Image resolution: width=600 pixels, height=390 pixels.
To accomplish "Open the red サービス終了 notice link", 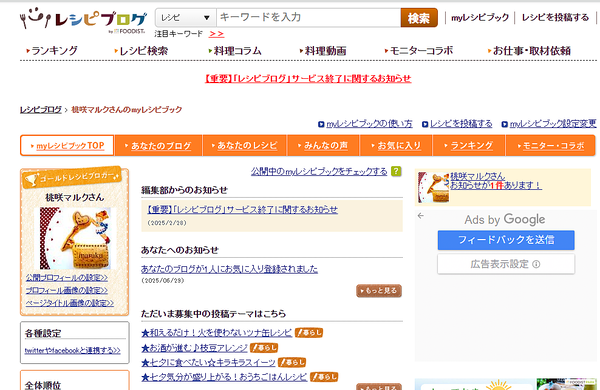I will click(308, 78).
